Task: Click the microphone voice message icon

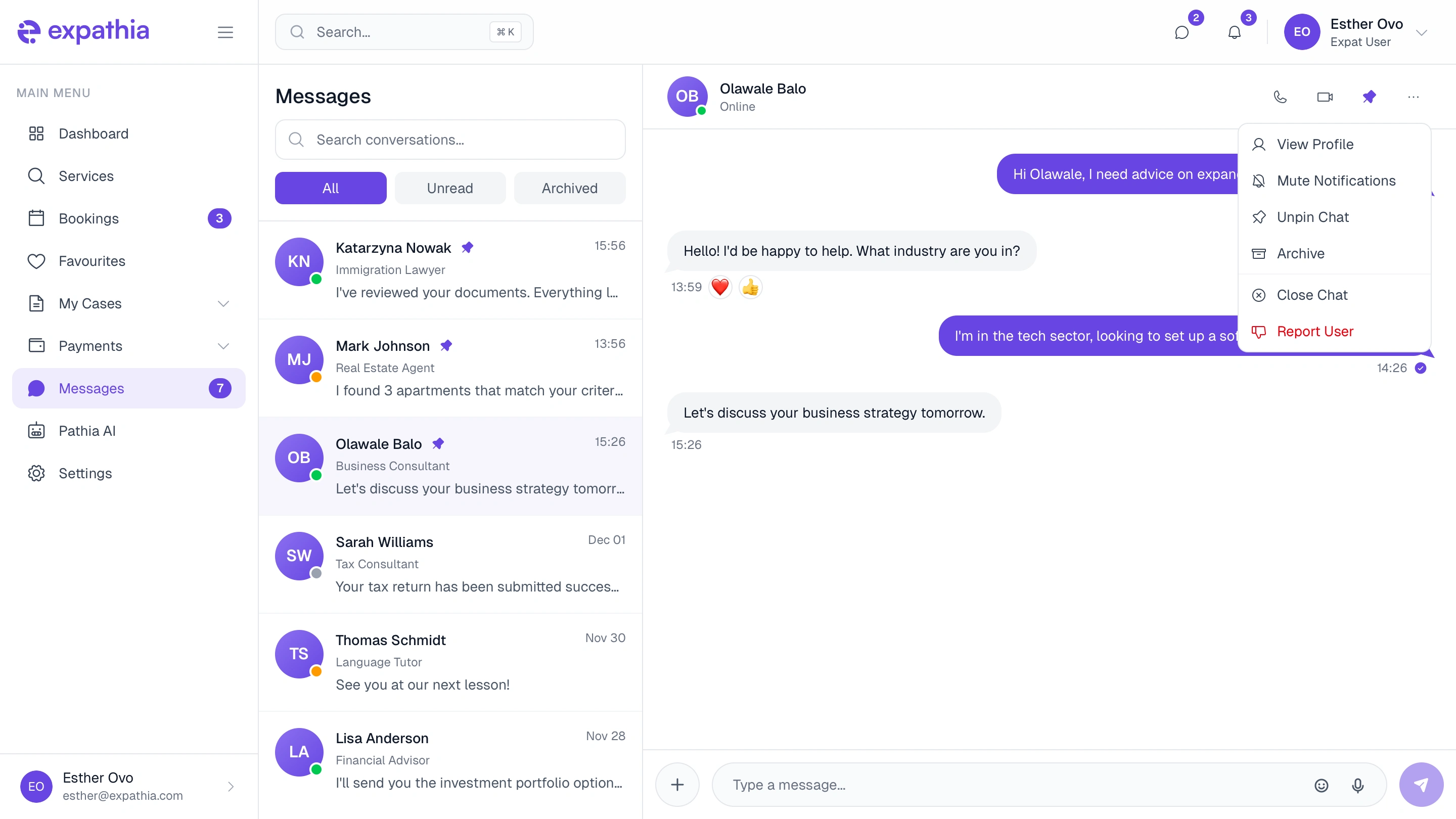Action: (x=1357, y=785)
